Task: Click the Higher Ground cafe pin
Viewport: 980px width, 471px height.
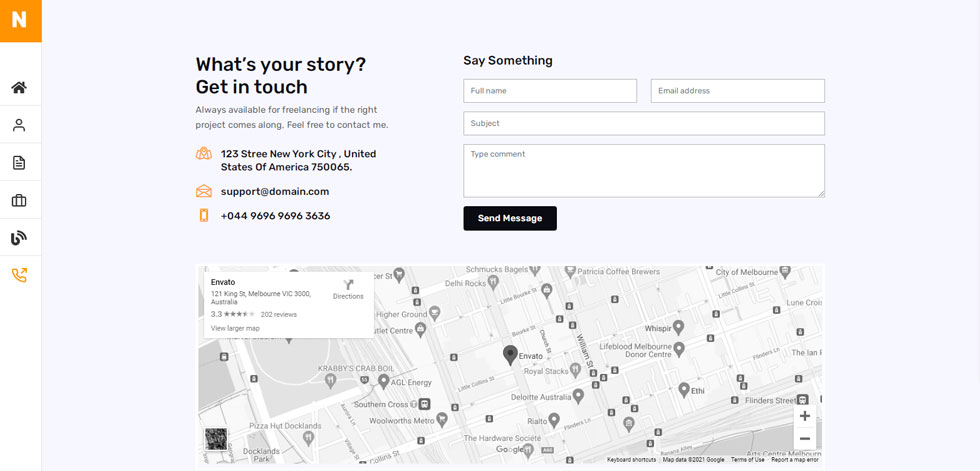Action: [434, 314]
